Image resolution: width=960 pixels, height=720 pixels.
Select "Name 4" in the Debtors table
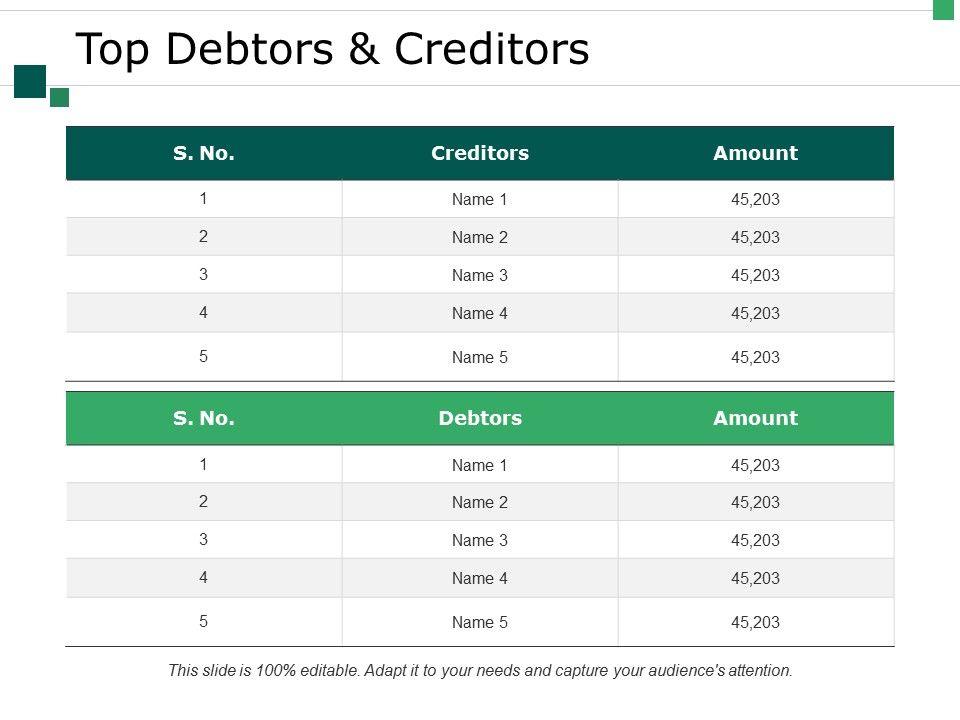tap(480, 578)
